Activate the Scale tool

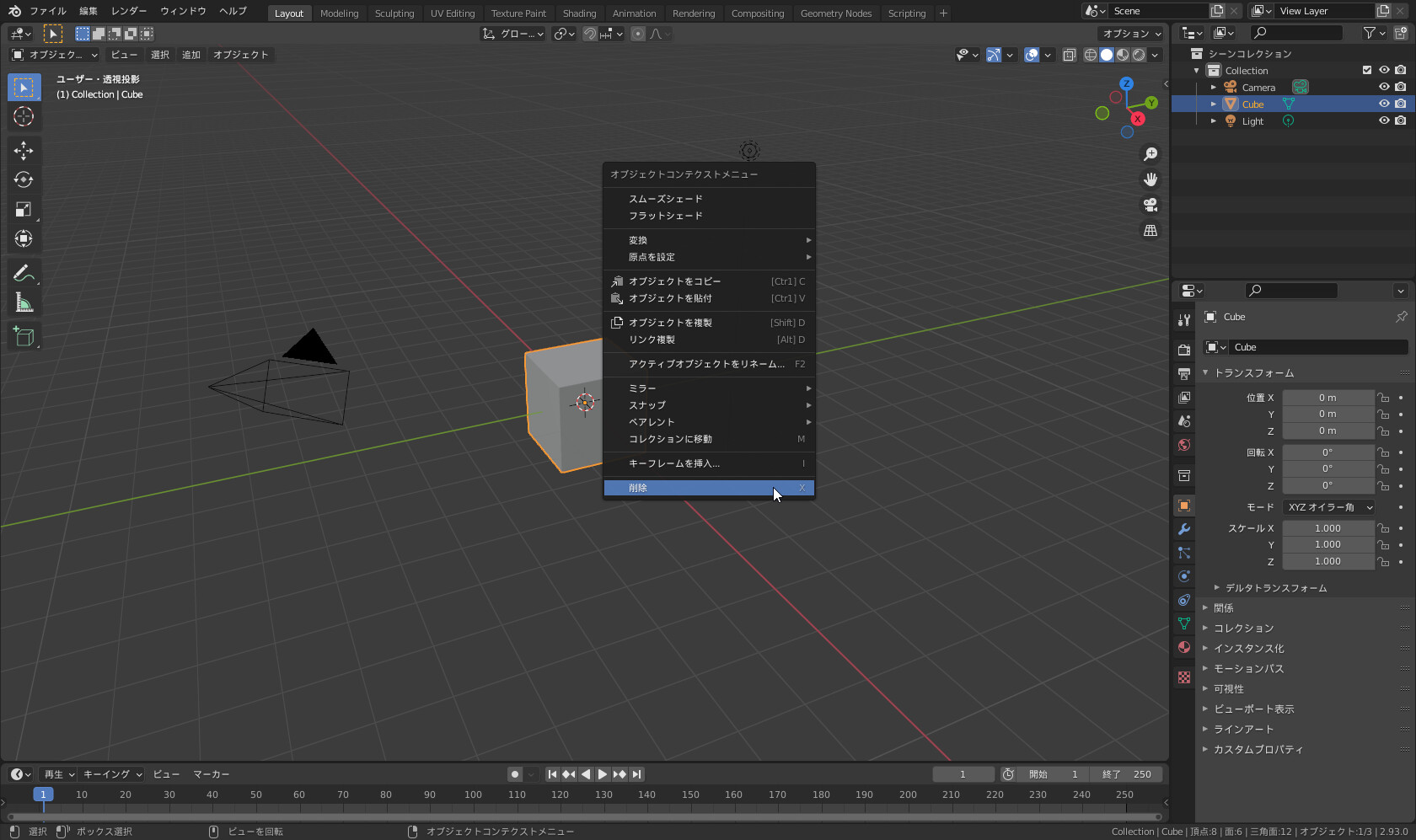(24, 209)
